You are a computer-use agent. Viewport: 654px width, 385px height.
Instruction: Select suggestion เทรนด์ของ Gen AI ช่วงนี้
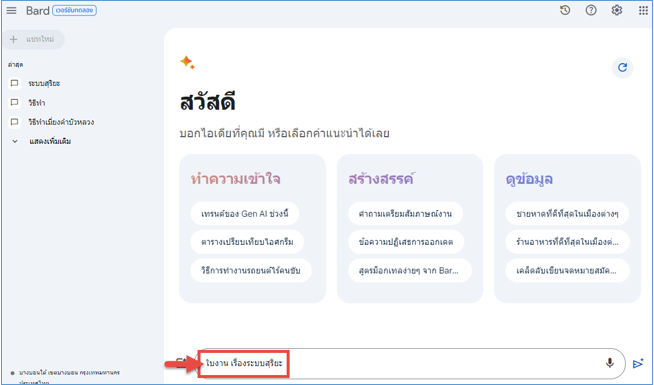click(x=245, y=214)
